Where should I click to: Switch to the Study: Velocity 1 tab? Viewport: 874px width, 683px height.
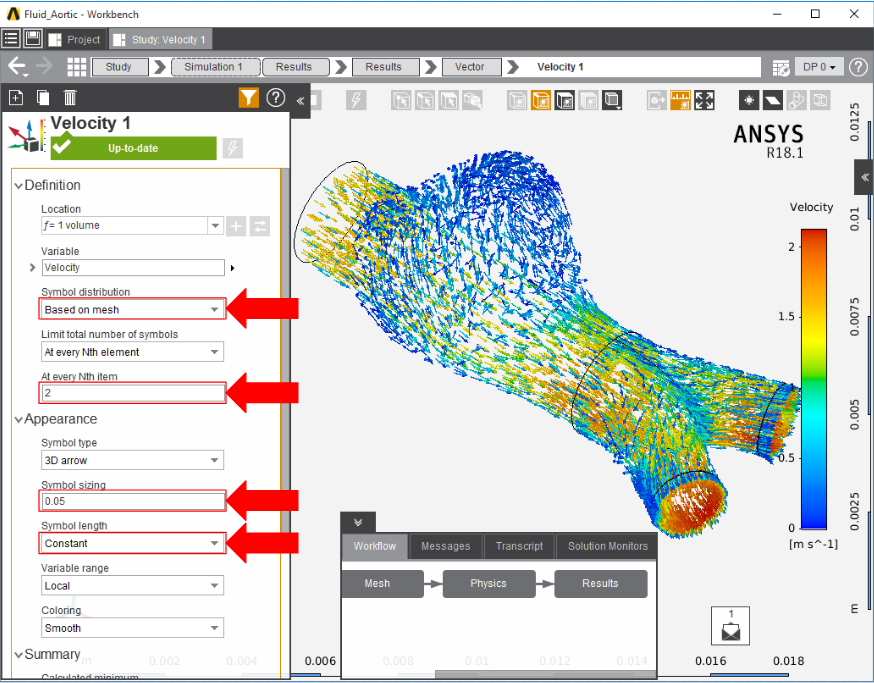(x=160, y=40)
